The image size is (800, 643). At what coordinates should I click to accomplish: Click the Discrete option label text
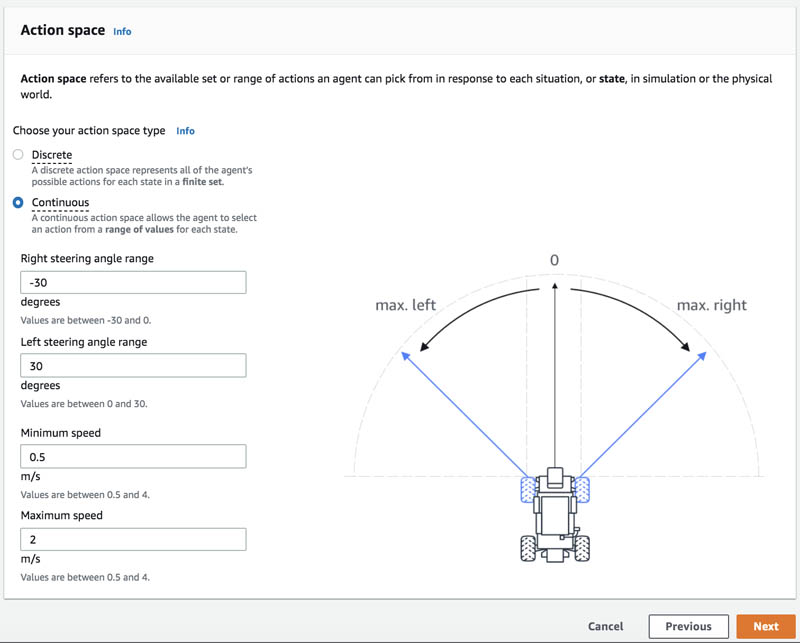coord(52,155)
